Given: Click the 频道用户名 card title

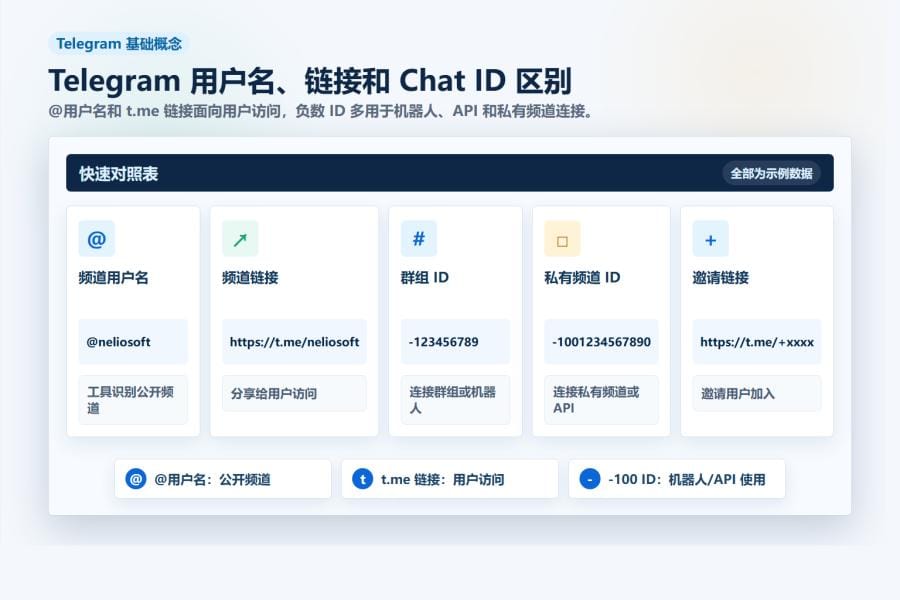Looking at the screenshot, I should coord(113,278).
